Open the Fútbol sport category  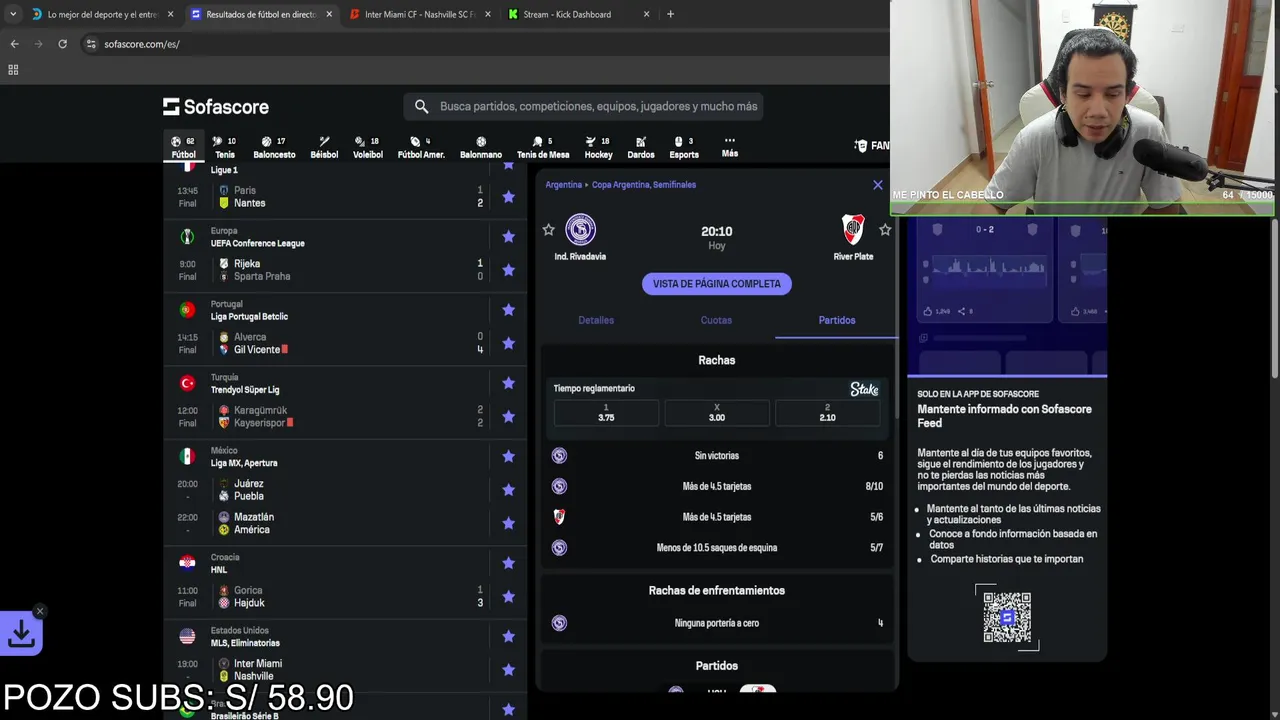[x=183, y=148]
